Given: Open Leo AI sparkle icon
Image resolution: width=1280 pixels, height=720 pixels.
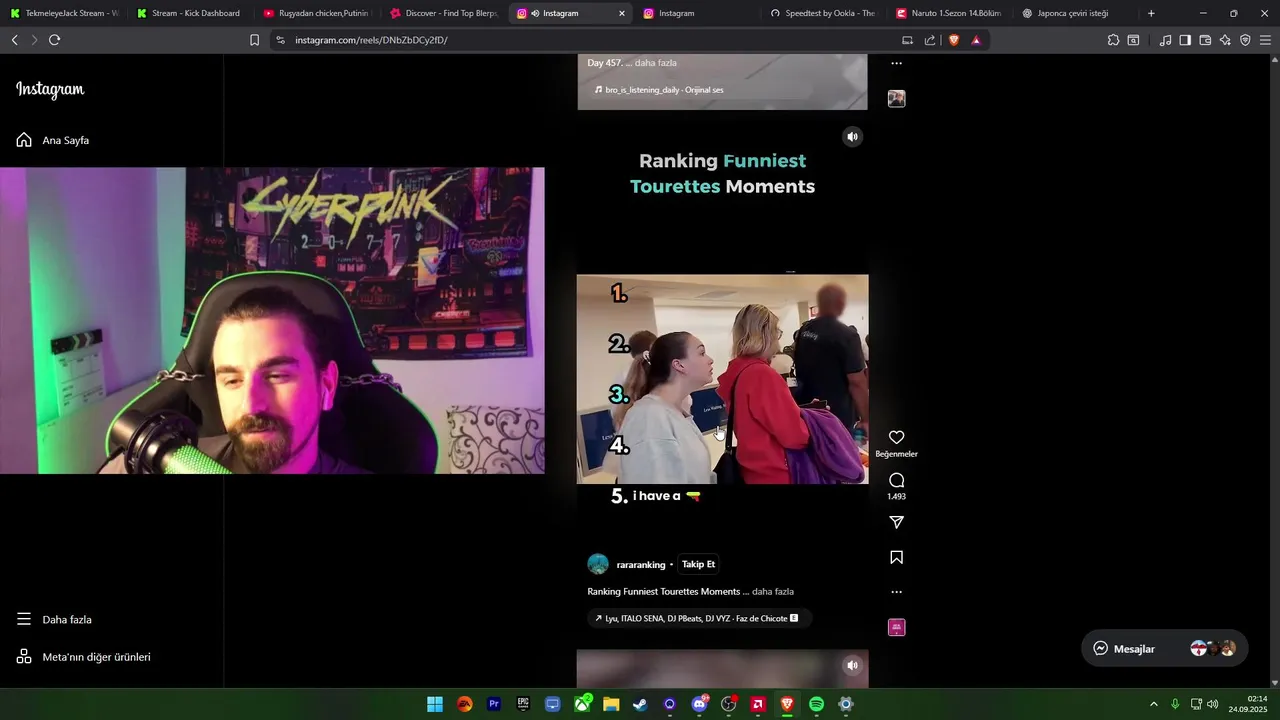Looking at the screenshot, I should click(1225, 40).
